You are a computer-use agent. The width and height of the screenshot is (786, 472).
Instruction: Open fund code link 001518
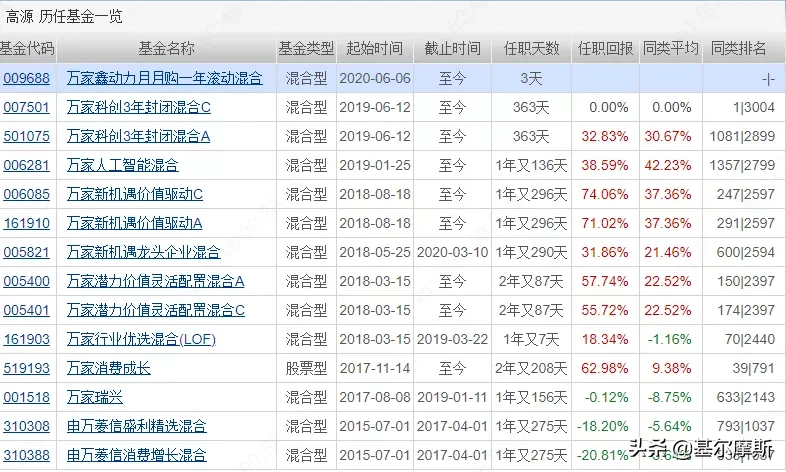pos(27,397)
